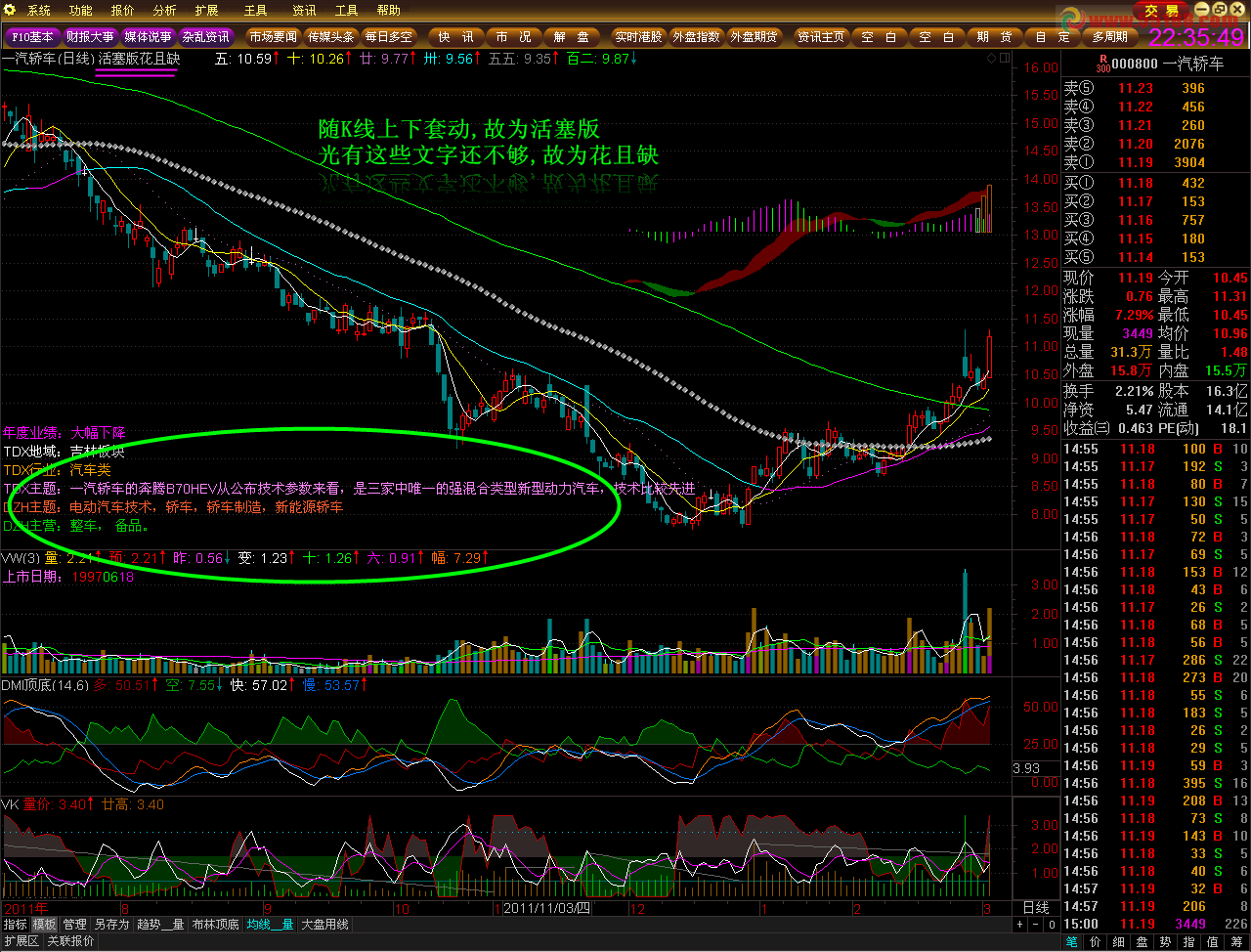1251x952 pixels.
Task: Open 实时港股 quotes
Action: pyautogui.click(x=638, y=37)
